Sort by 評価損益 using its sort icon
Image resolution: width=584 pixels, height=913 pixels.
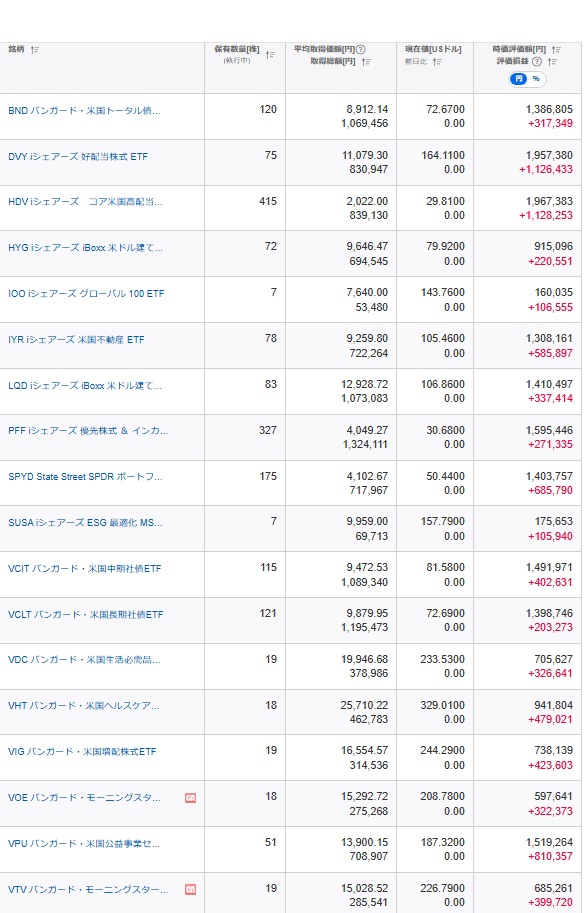tap(552, 62)
